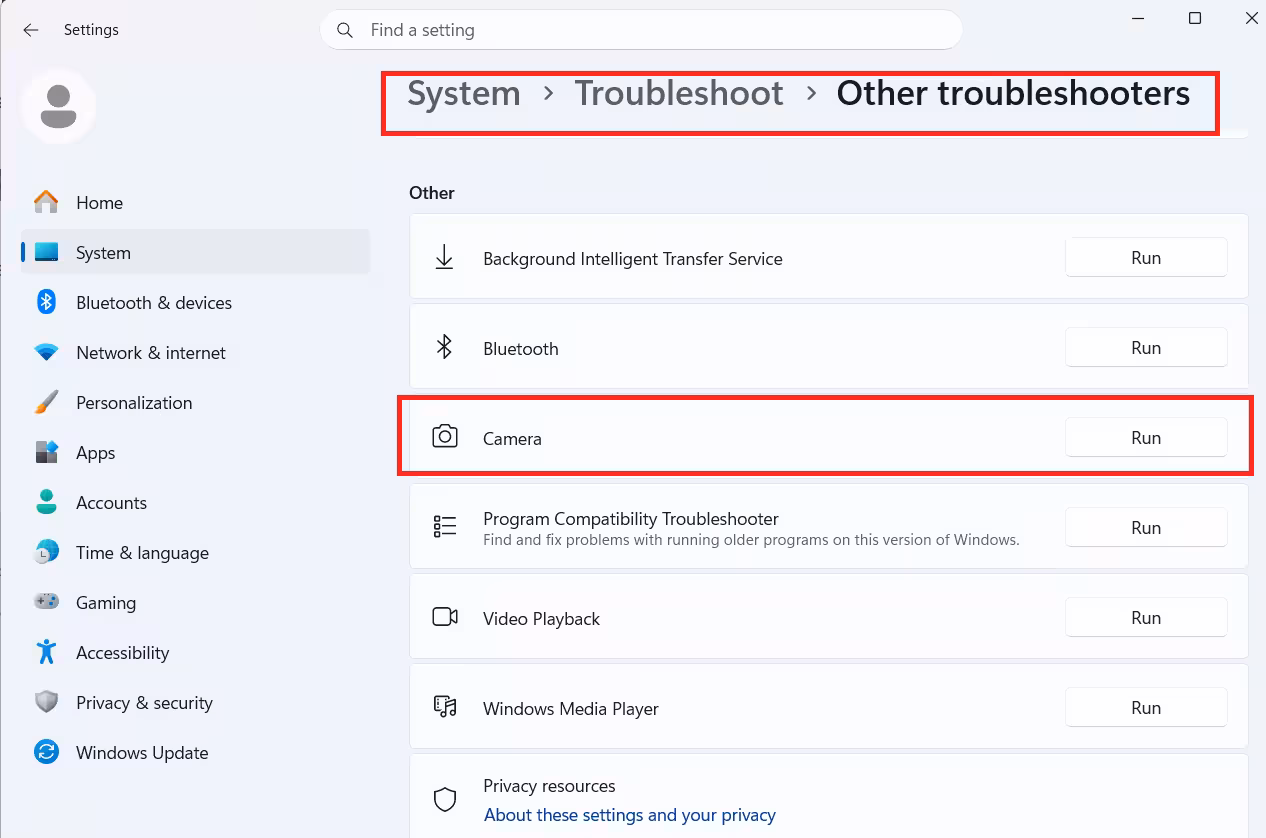Click the download arrow icon for Background Intelligent Transfer
The width and height of the screenshot is (1266, 838).
tap(444, 258)
